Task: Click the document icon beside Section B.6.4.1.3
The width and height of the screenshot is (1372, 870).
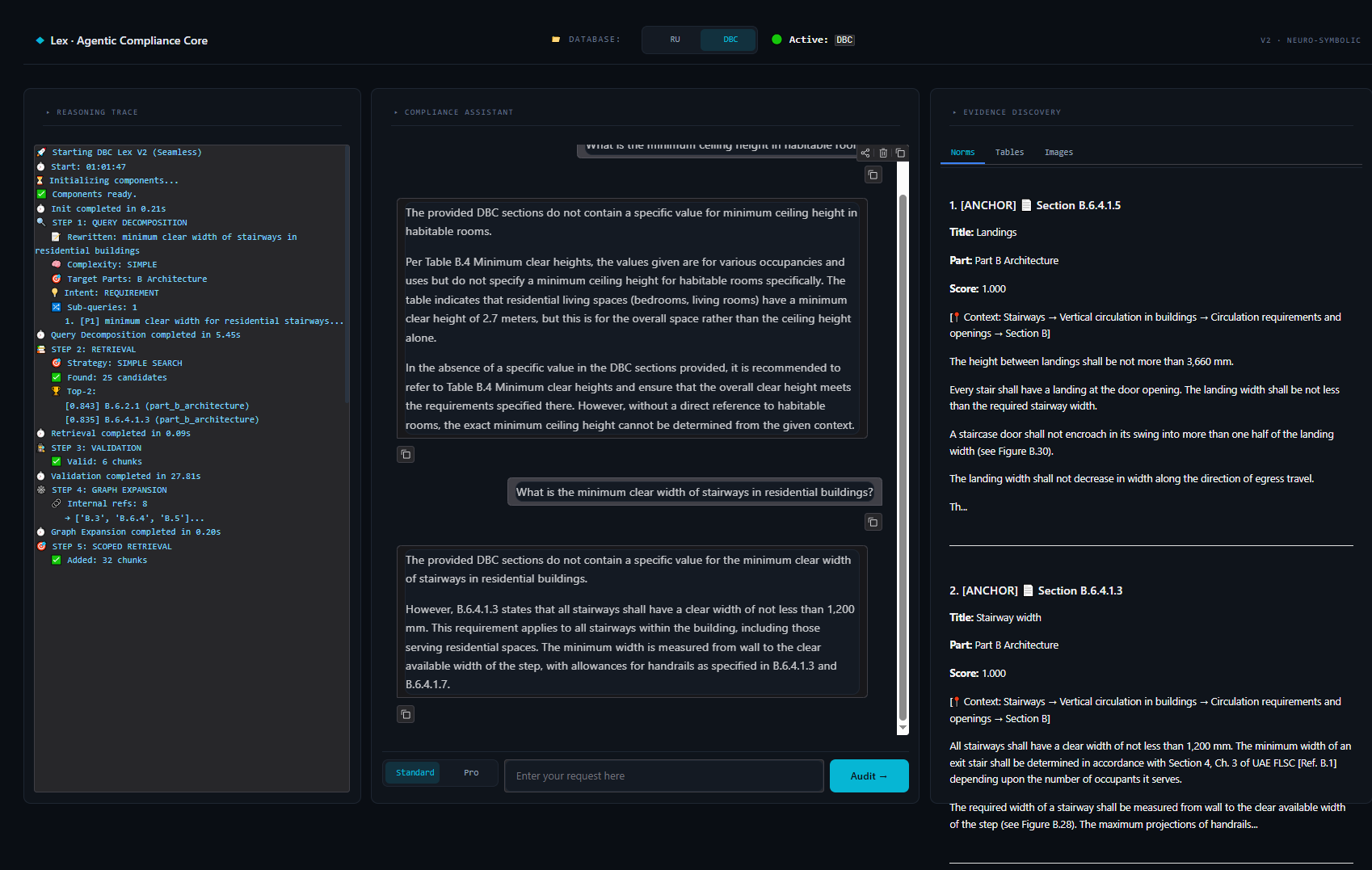Action: [x=1028, y=591]
